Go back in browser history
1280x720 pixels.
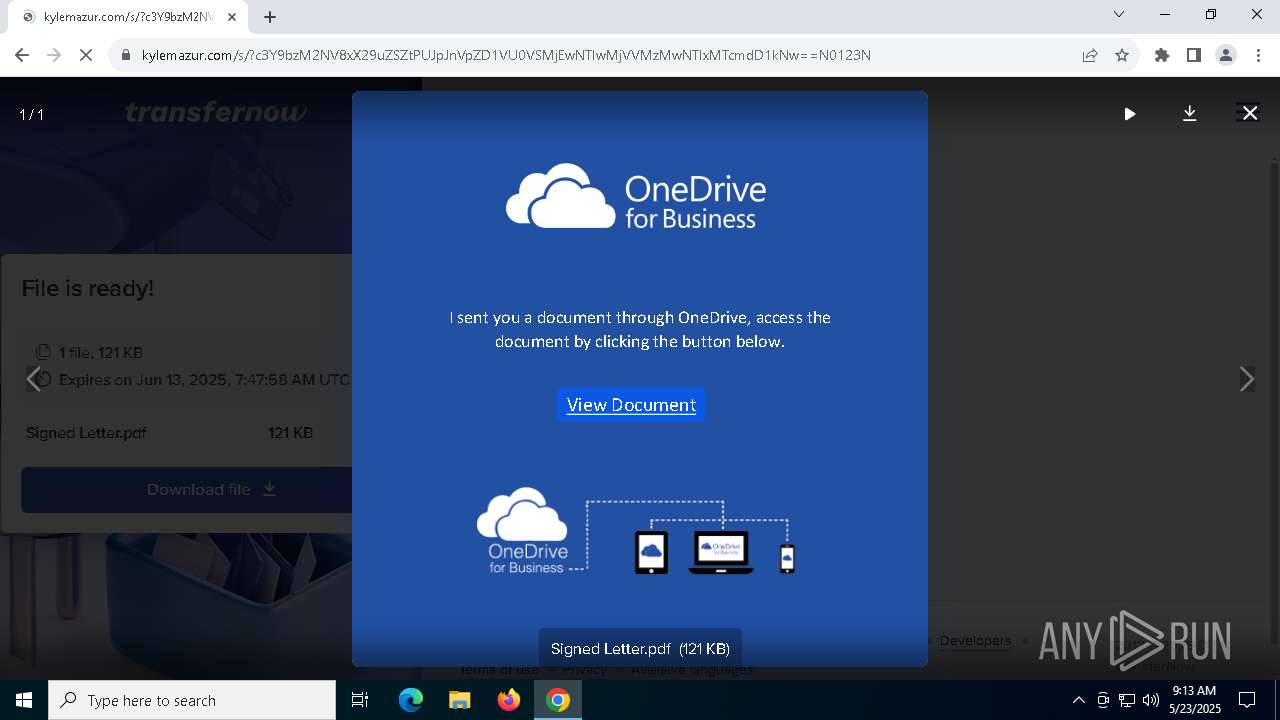click(22, 55)
